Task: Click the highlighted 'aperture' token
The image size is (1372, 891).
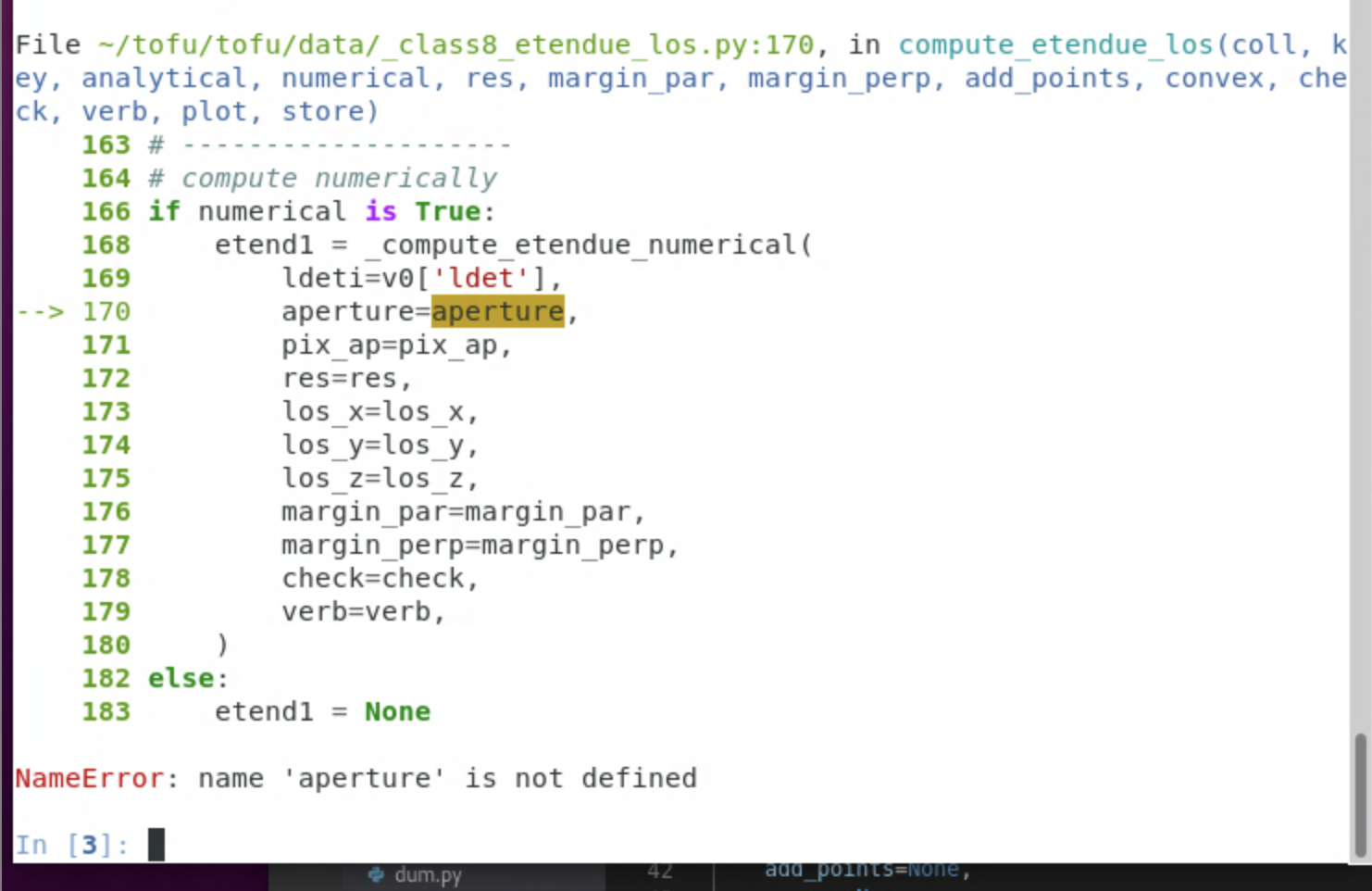Action: pos(497,311)
